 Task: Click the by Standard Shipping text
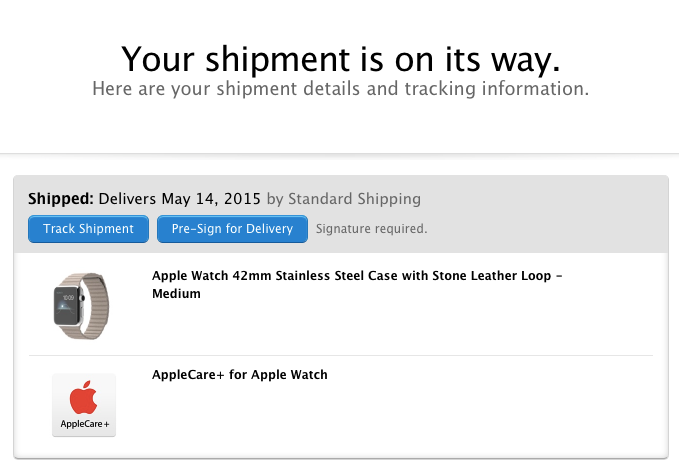click(344, 199)
